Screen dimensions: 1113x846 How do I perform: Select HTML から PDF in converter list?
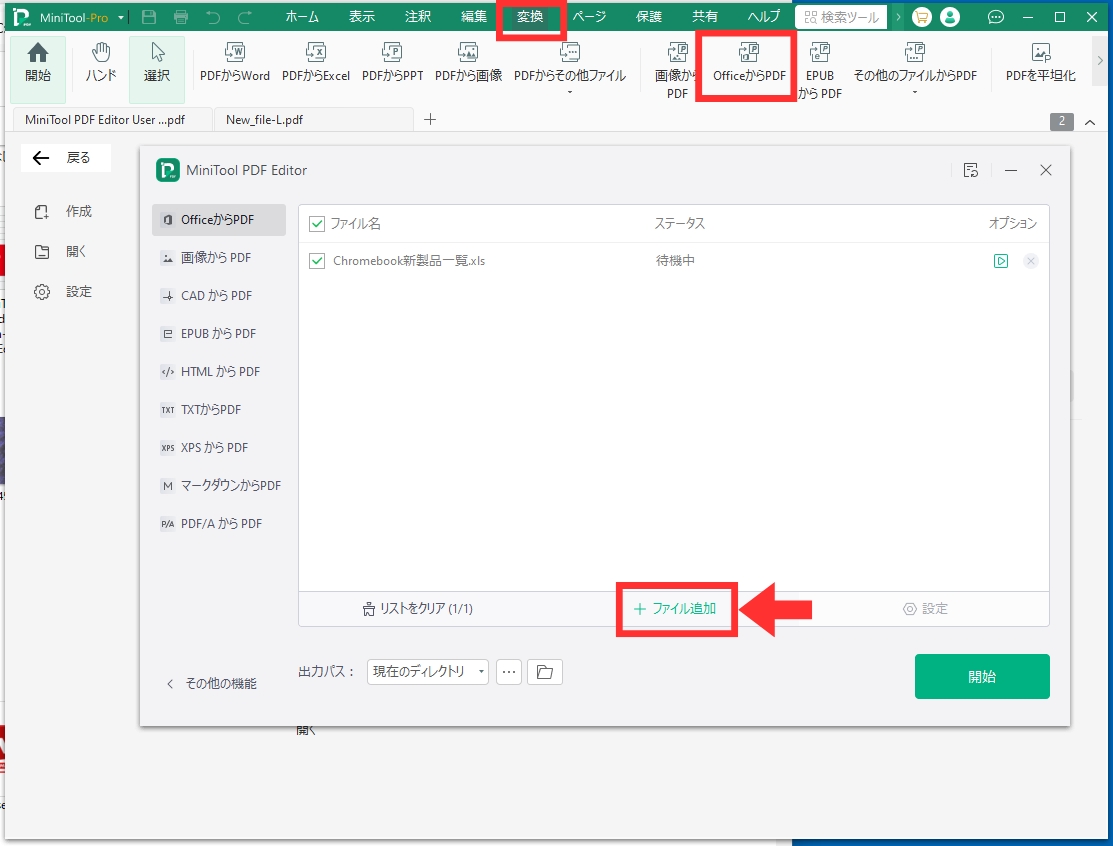coord(219,372)
